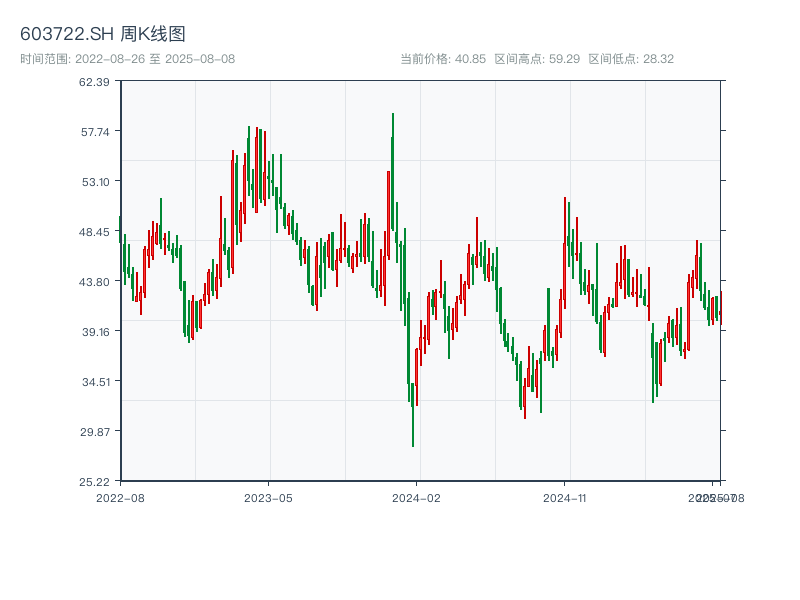
Task: Click the y-axis value 29.87
Action: pyautogui.click(x=95, y=432)
